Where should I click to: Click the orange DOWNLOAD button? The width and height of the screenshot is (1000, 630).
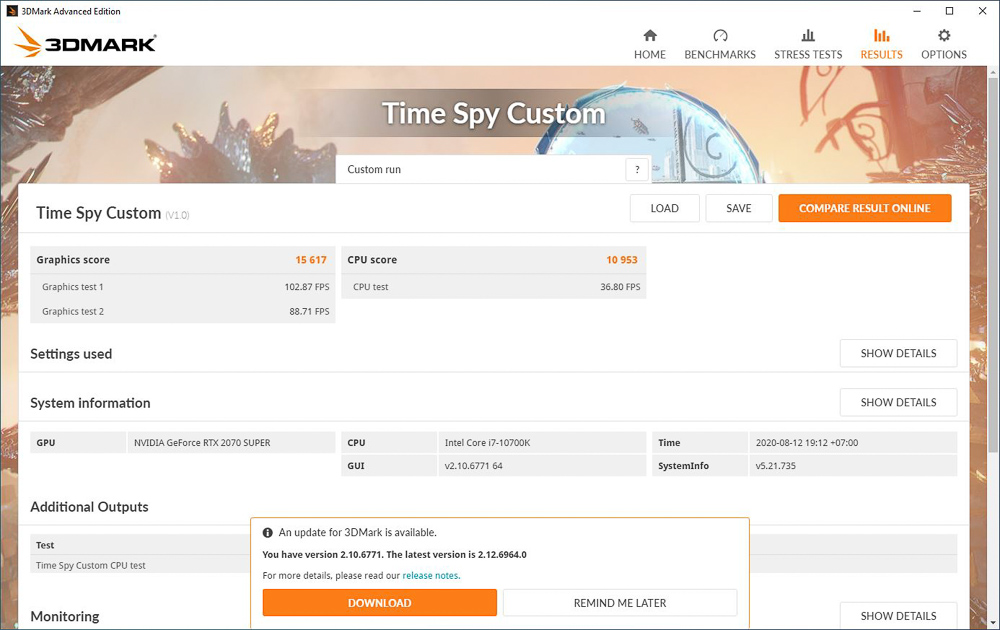tap(379, 603)
